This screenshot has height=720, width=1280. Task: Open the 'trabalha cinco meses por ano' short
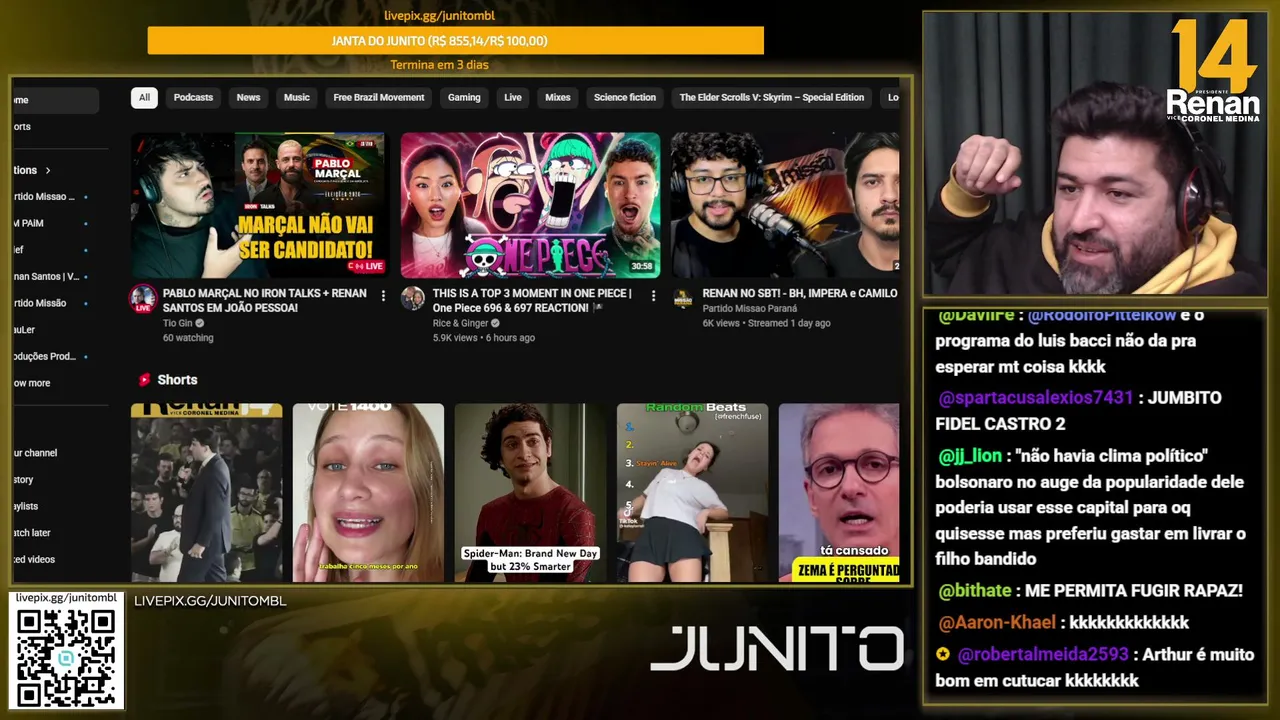click(368, 493)
